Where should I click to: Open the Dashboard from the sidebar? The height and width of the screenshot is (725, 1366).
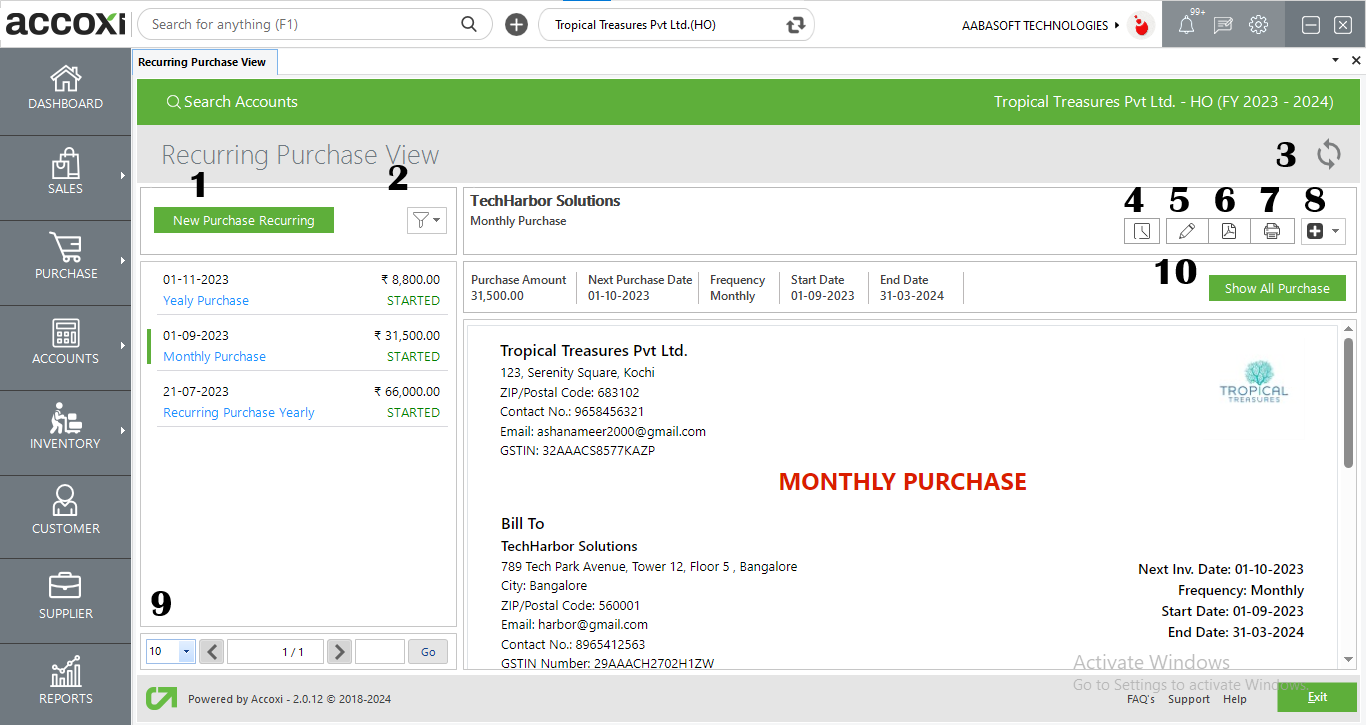[x=65, y=88]
